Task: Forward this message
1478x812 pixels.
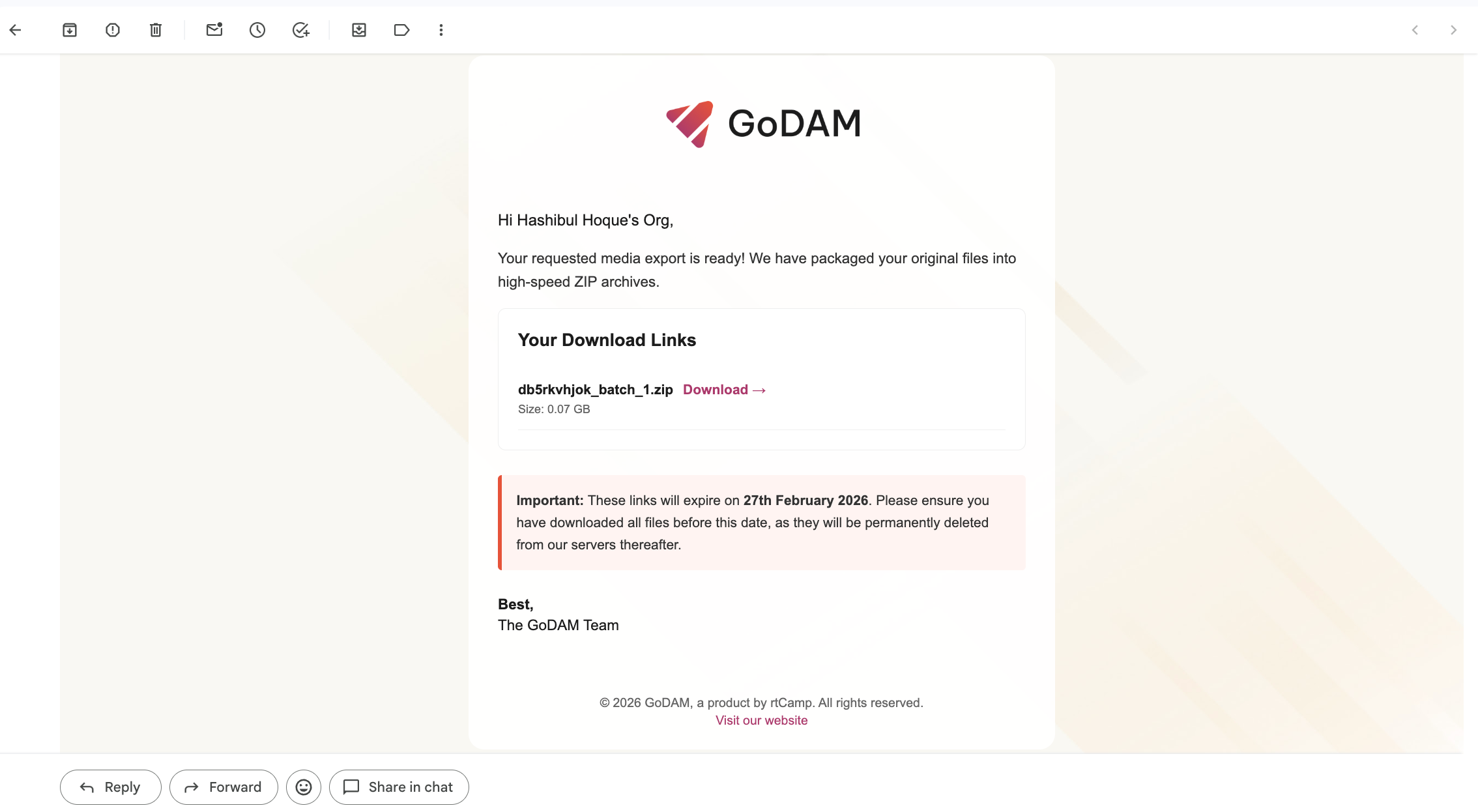Action: pos(223,787)
